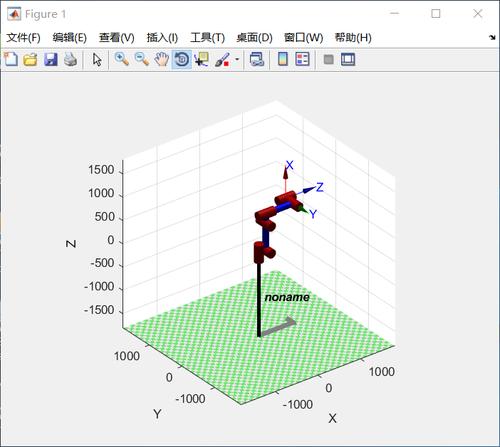The height and width of the screenshot is (447, 500).
Task: Open the 文件(F) menu
Action: pos(23,38)
